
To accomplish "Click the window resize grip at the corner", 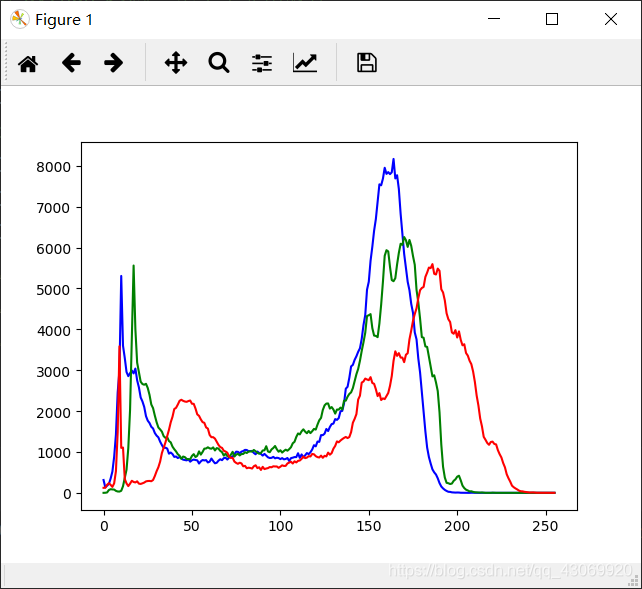I will (x=635, y=581).
